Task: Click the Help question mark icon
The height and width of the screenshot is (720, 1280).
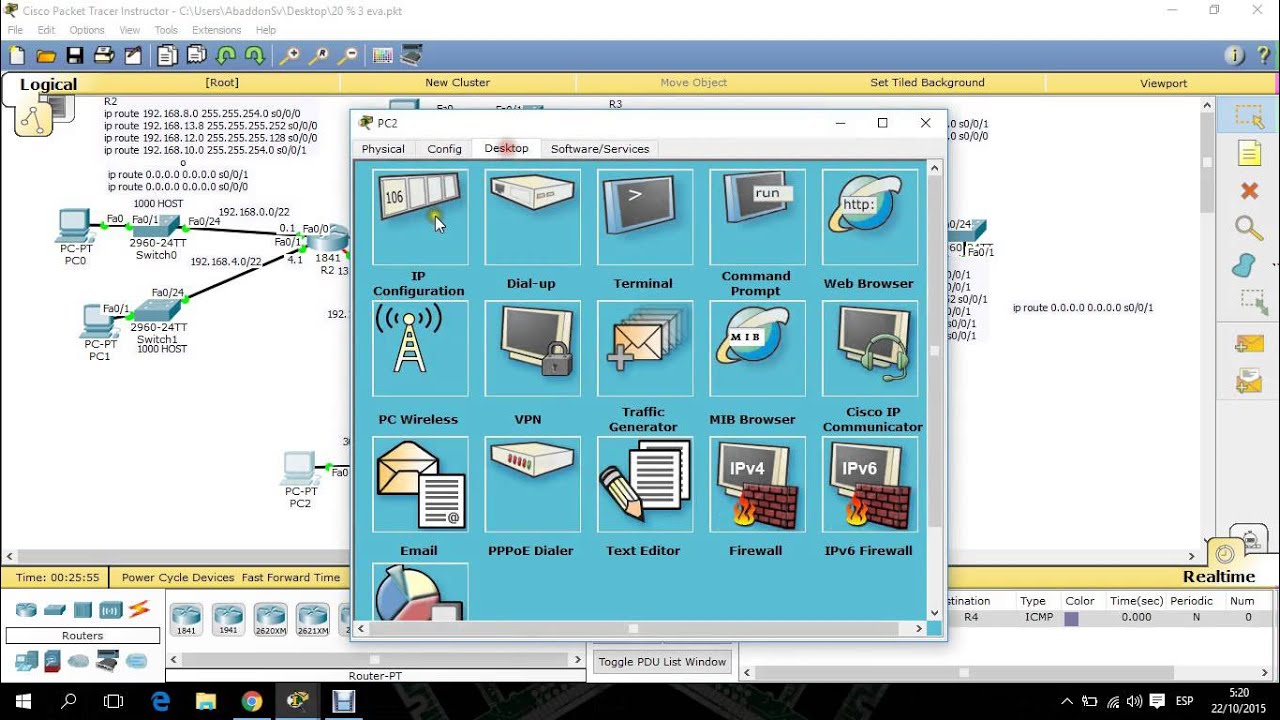Action: [1262, 56]
